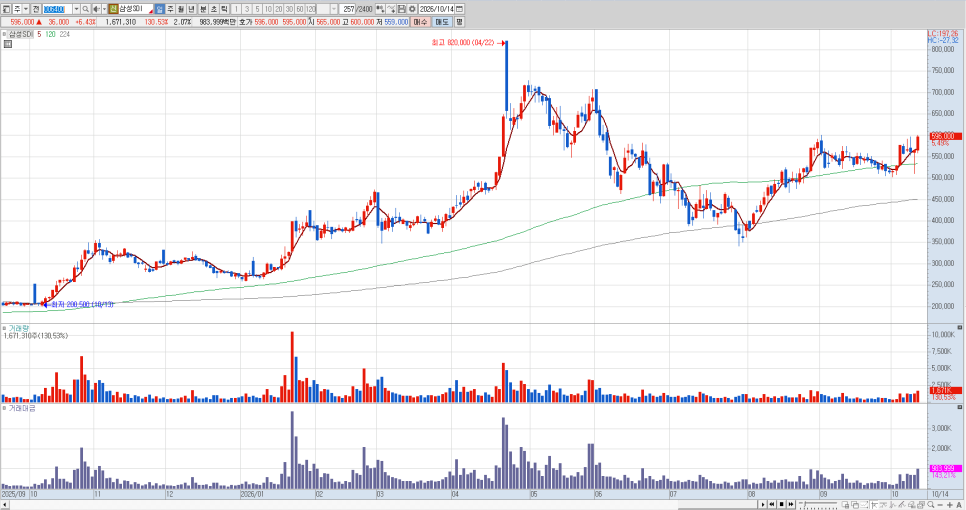Select the 주 weekly period toggle
Viewport: 966px width, 510px height.
(170, 9)
